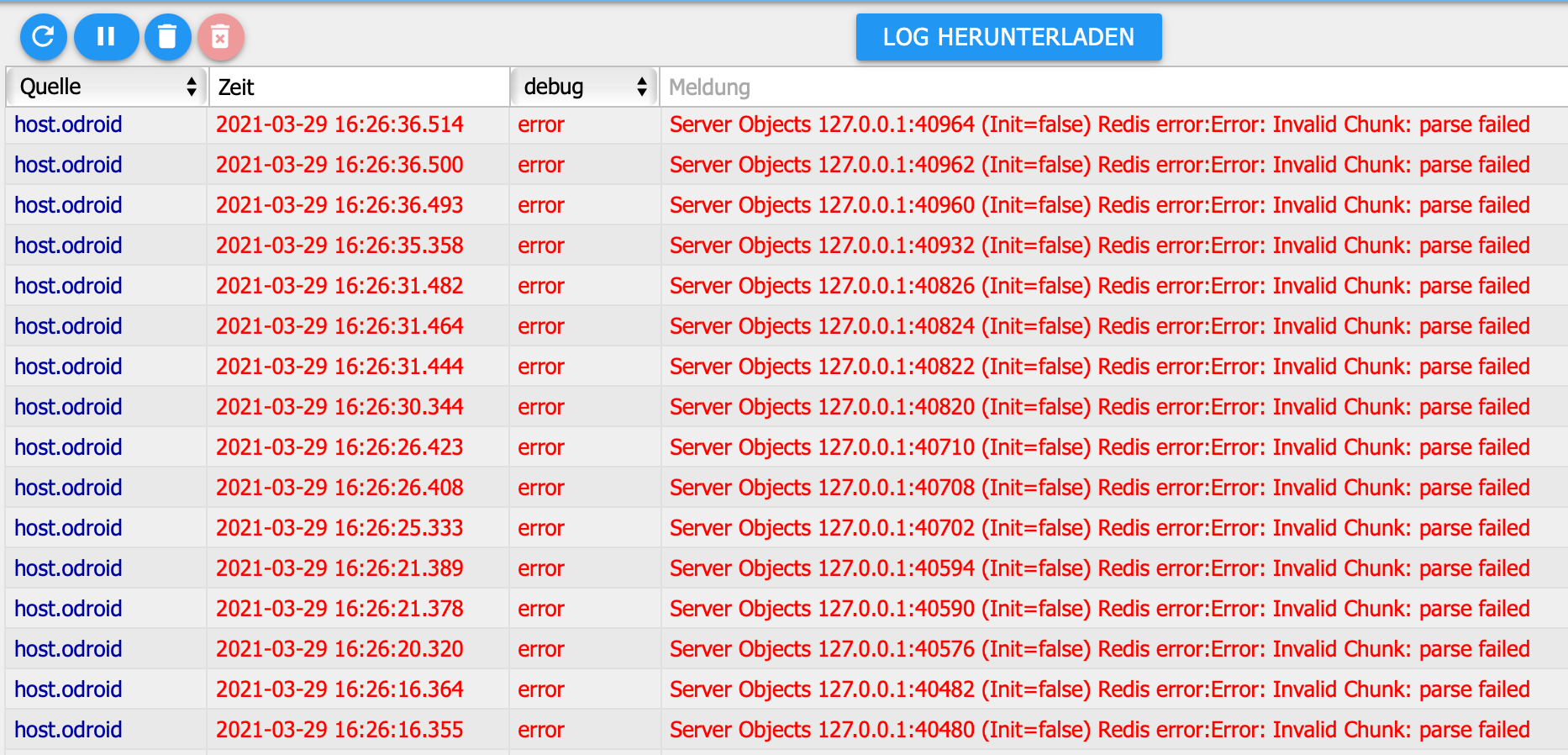Click timestamp 2021-03-29 16:26:16.364
This screenshot has height=755, width=1568.
[x=339, y=689]
